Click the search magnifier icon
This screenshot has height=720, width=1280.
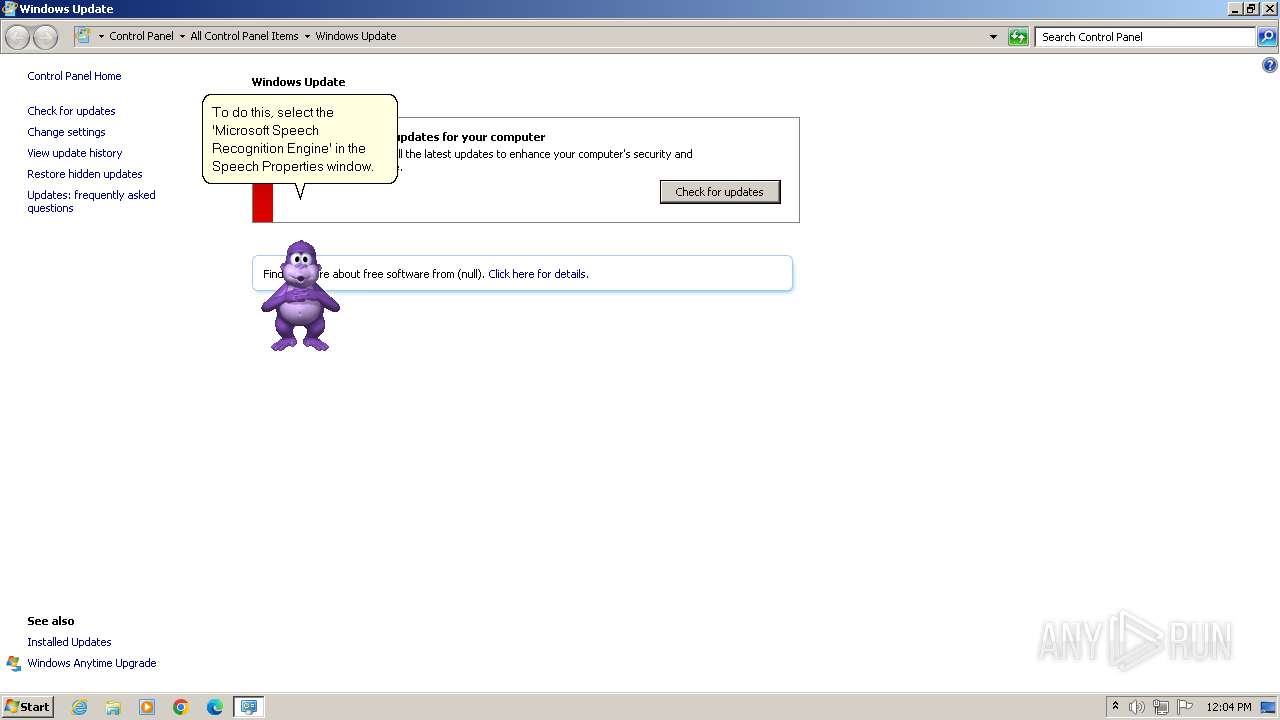point(1267,37)
